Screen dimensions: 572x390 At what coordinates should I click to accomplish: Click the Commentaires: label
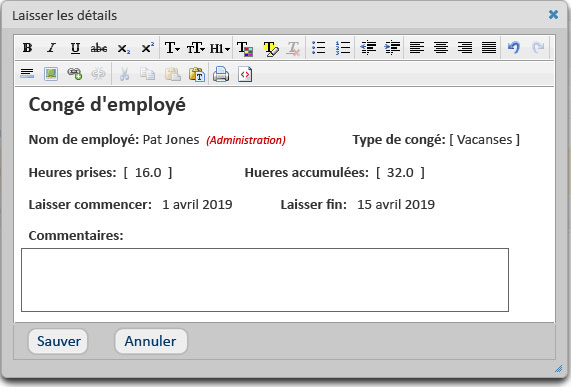[76, 236]
